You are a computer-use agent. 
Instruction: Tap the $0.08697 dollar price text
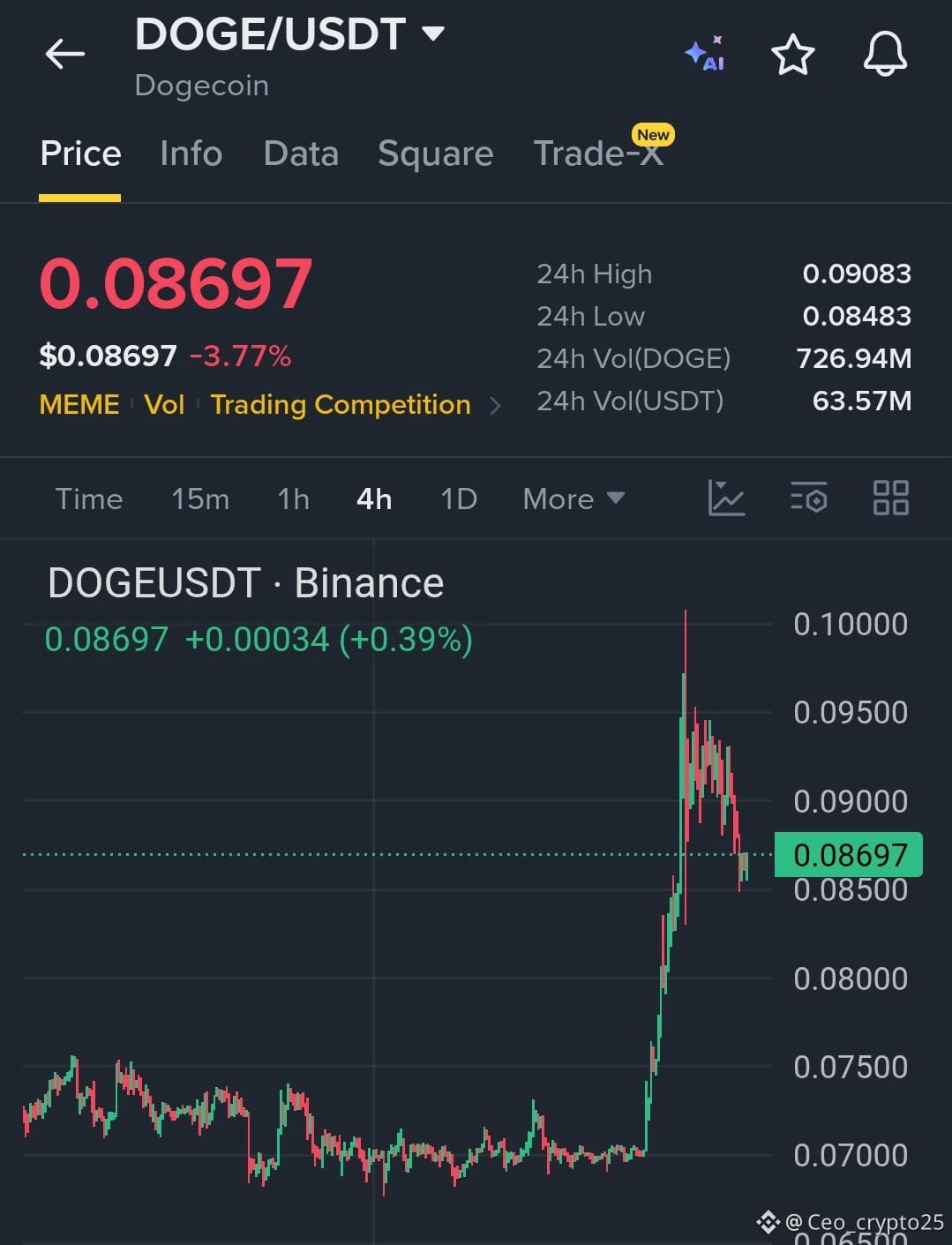109,356
